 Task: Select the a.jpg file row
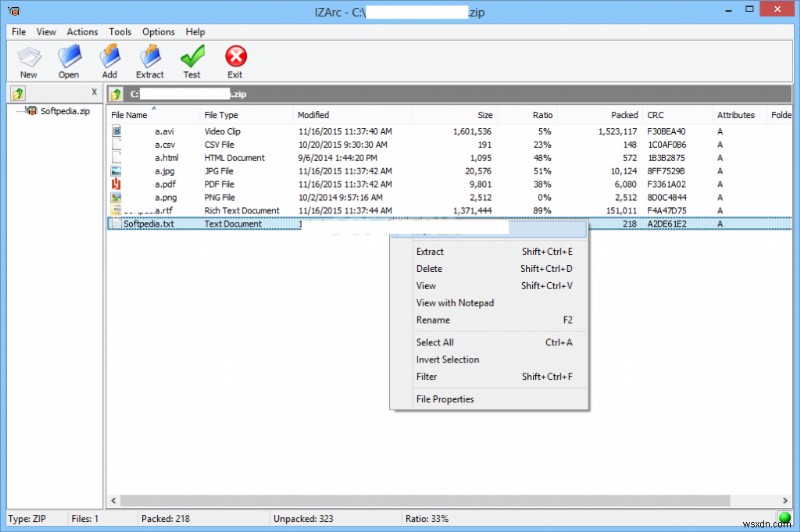tap(449, 171)
